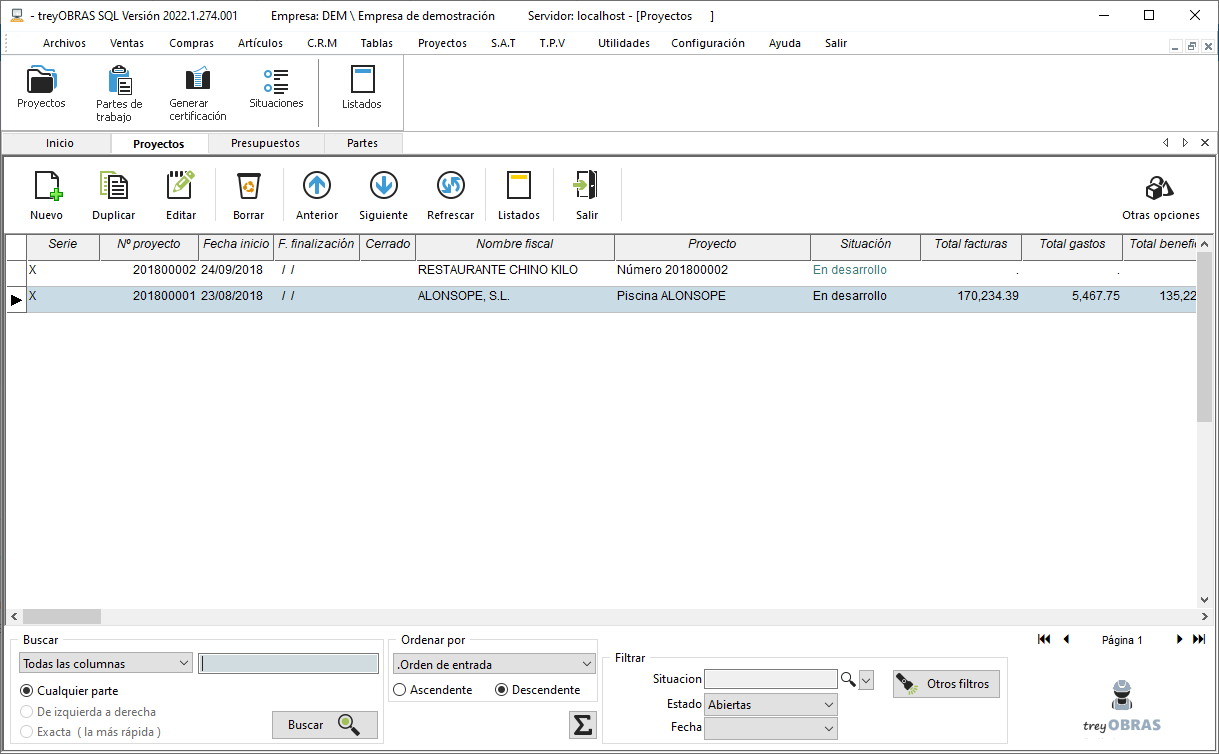Open the Orden de entrada dropdown
Screen dimensions: 1219x754
tap(494, 664)
